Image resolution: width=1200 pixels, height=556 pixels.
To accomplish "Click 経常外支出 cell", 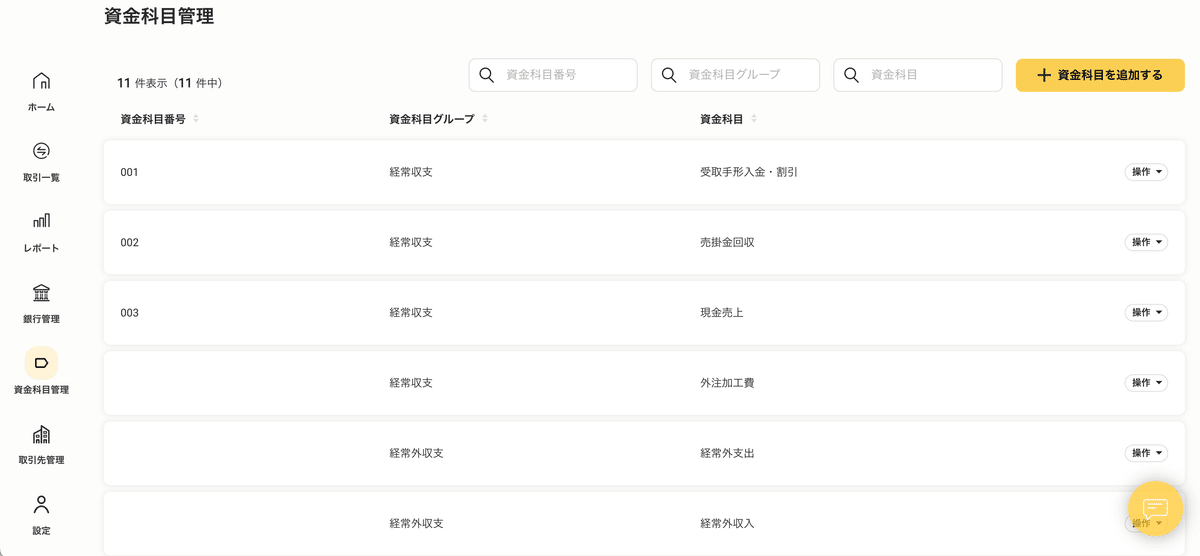I will coord(727,453).
